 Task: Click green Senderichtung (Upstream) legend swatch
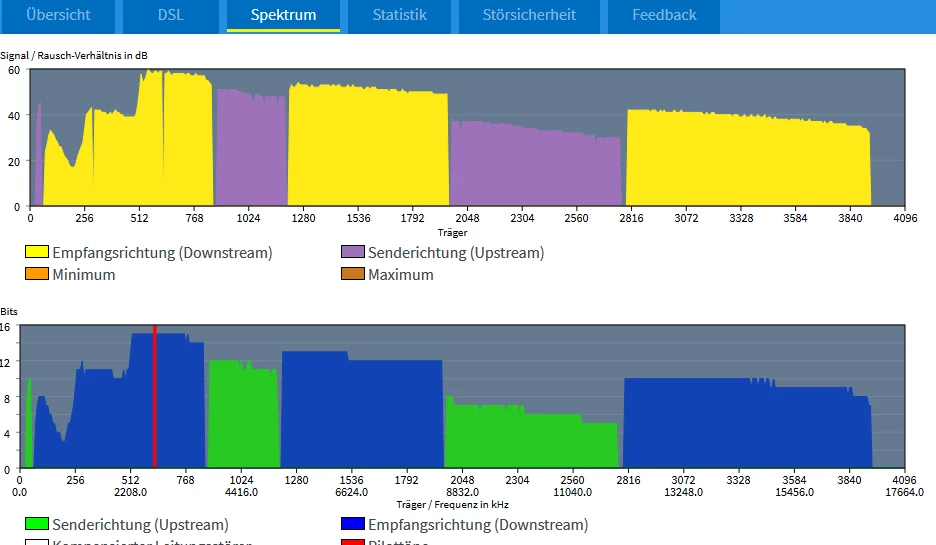(x=36, y=524)
